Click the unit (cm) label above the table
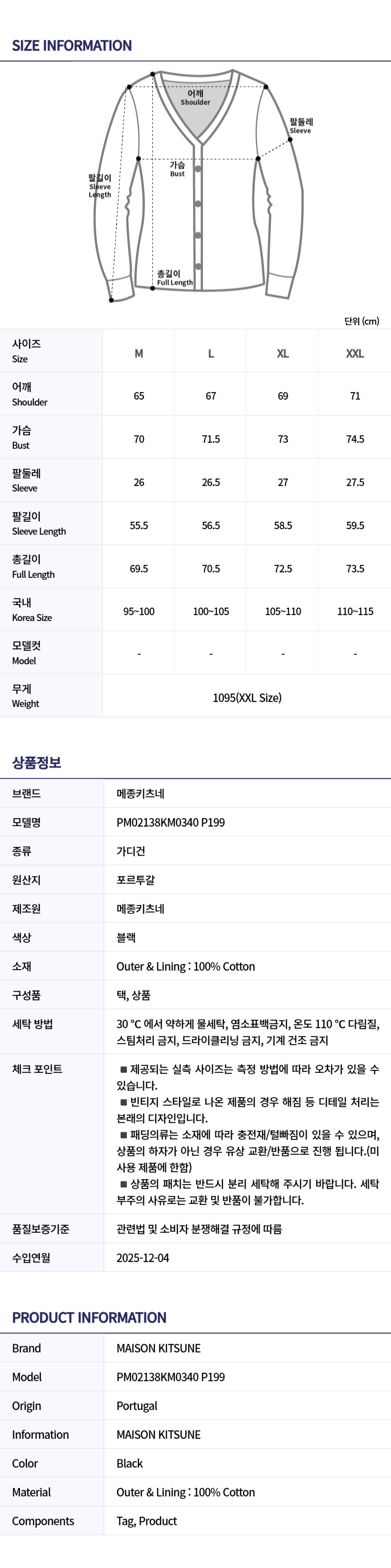 coord(361,321)
